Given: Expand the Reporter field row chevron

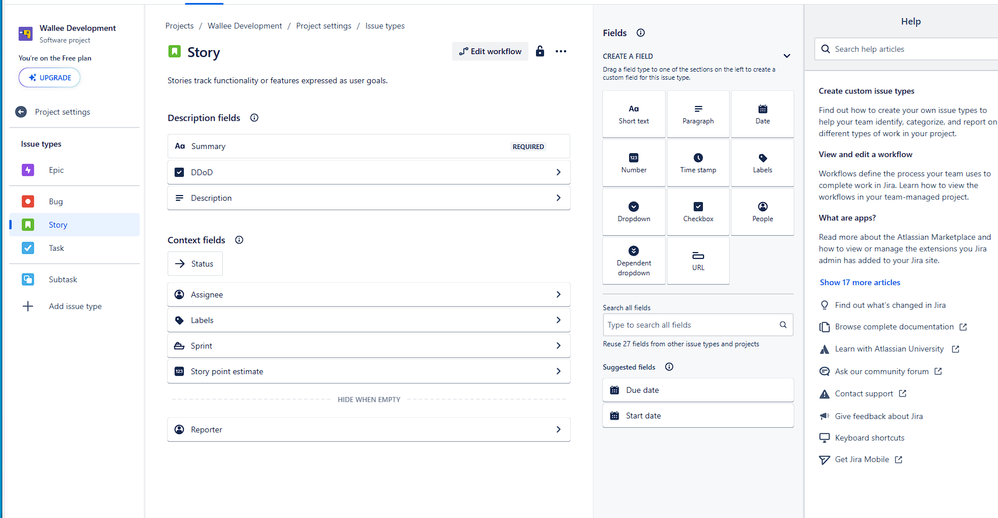Looking at the screenshot, I should (x=558, y=430).
